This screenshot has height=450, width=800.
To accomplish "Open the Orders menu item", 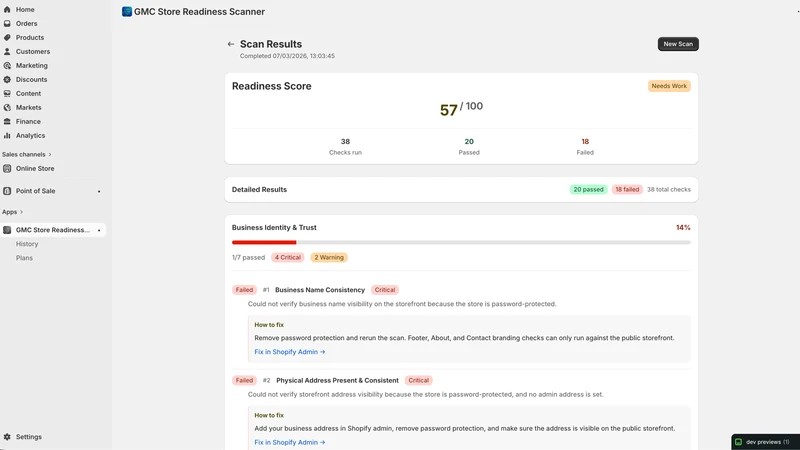I will tap(27, 23).
